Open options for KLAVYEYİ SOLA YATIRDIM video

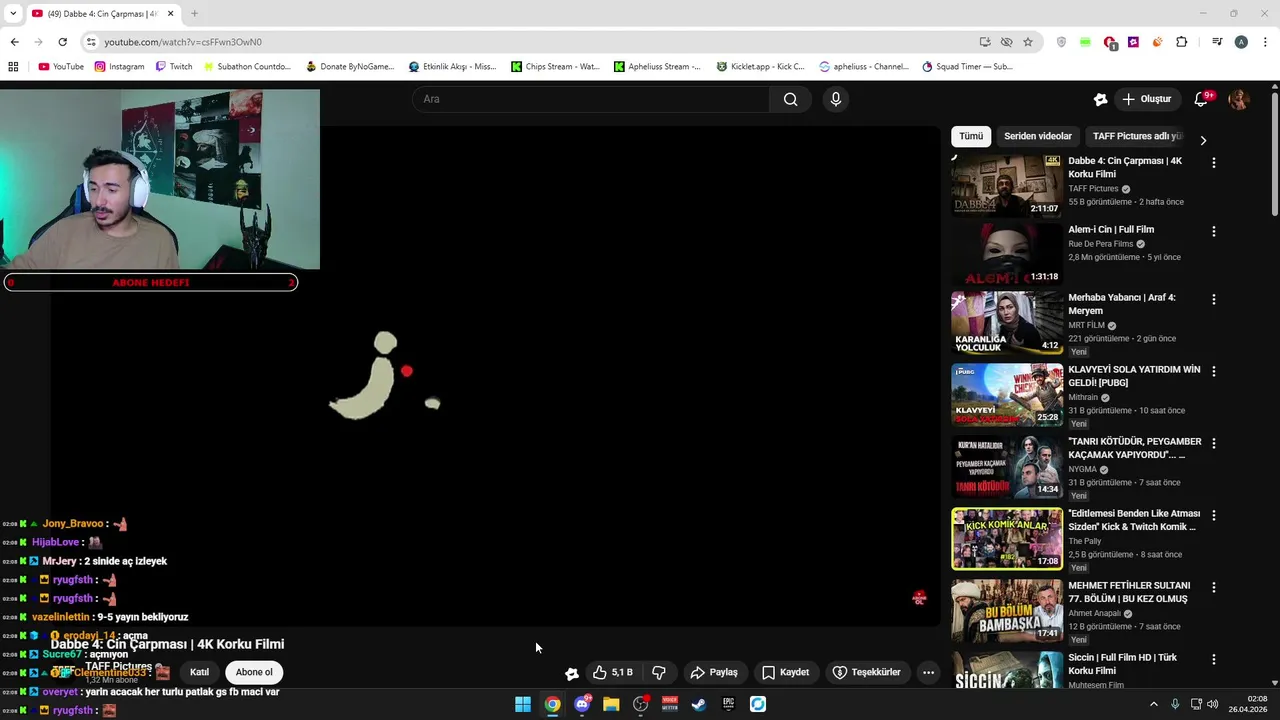pos(1214,371)
